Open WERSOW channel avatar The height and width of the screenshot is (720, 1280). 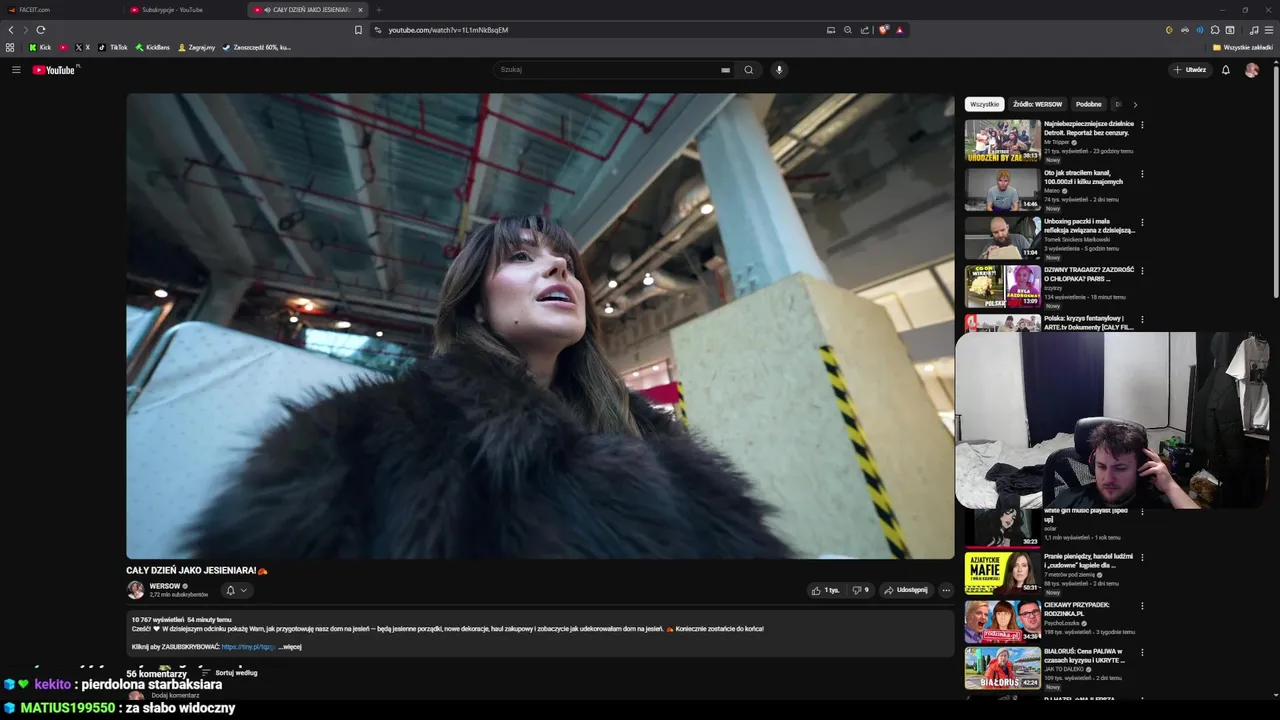click(135, 590)
